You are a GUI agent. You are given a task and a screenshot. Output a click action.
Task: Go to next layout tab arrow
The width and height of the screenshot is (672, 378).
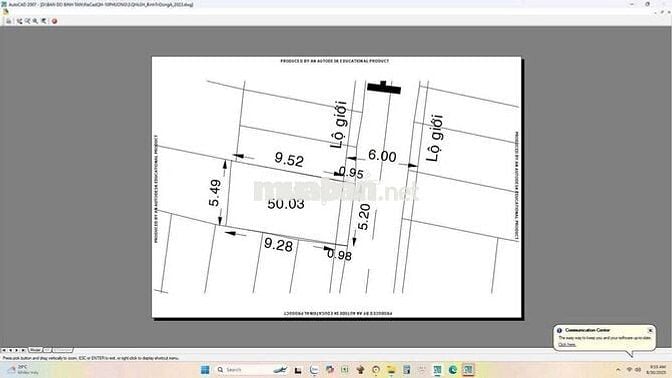click(17, 350)
